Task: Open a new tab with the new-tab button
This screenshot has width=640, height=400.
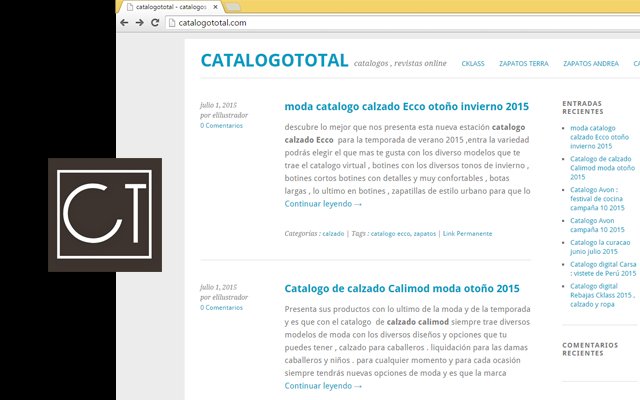Action: pyautogui.click(x=232, y=7)
